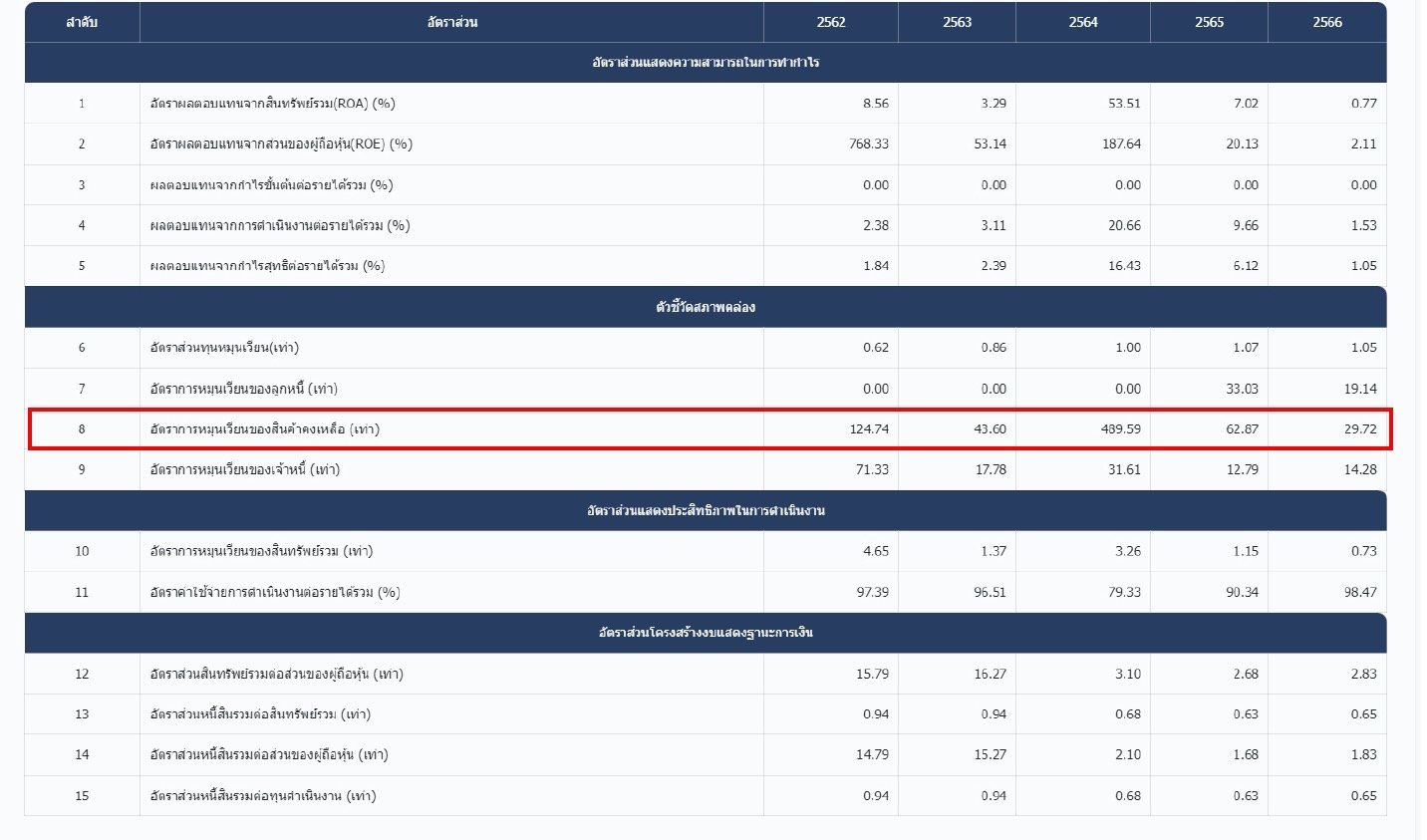Click the 2563 column header
Viewport: 1427px width, 840px height.
957,22
